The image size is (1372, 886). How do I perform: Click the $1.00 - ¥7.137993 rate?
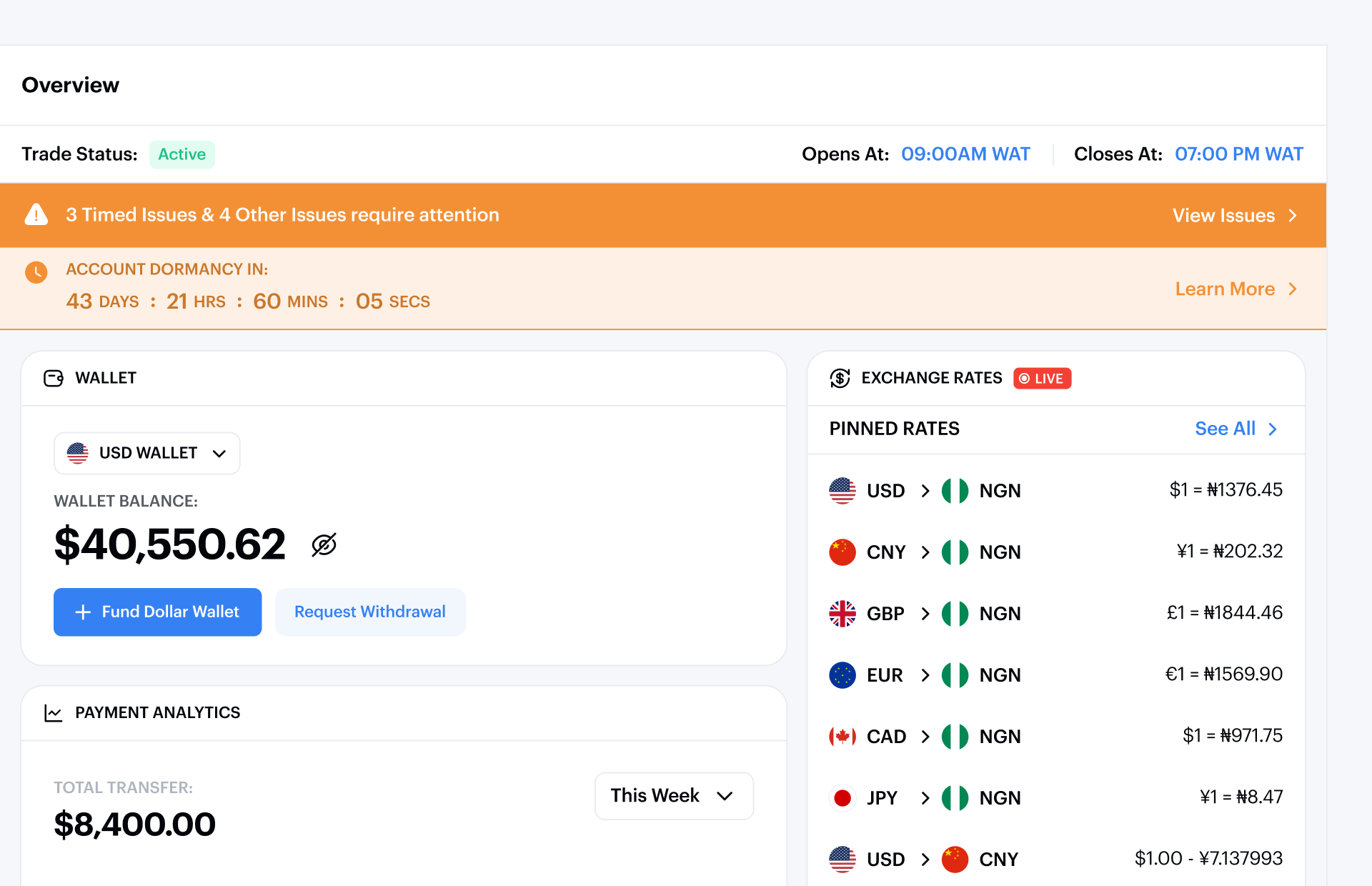(x=1208, y=859)
